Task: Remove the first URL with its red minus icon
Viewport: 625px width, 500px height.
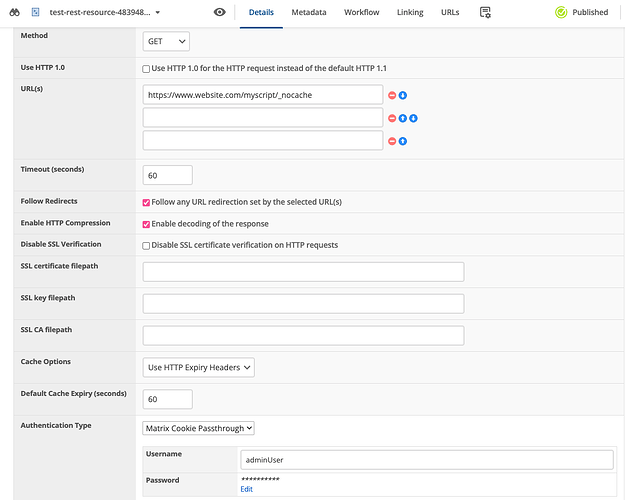Action: coord(392,95)
